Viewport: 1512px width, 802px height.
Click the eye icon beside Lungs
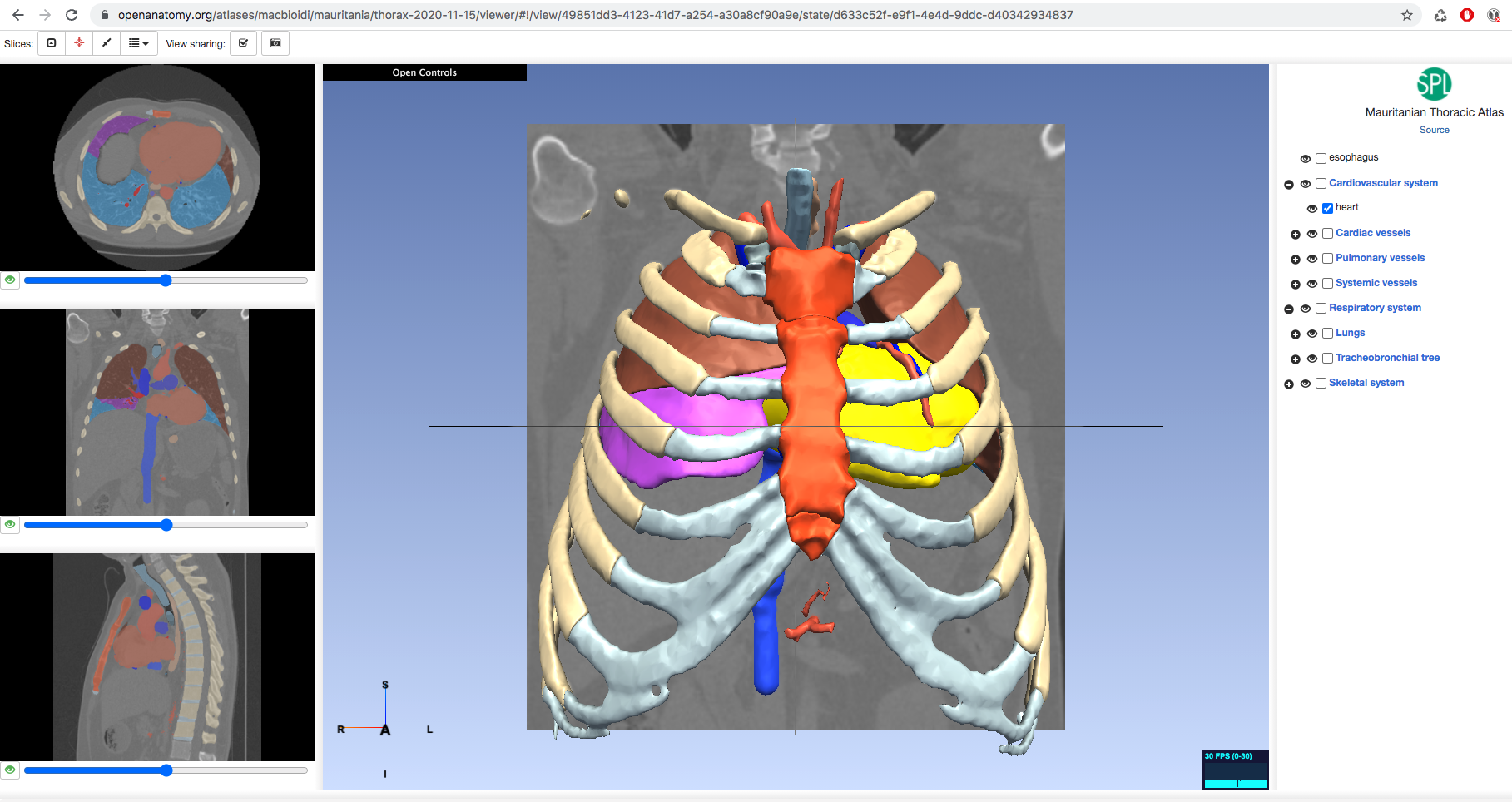1312,334
